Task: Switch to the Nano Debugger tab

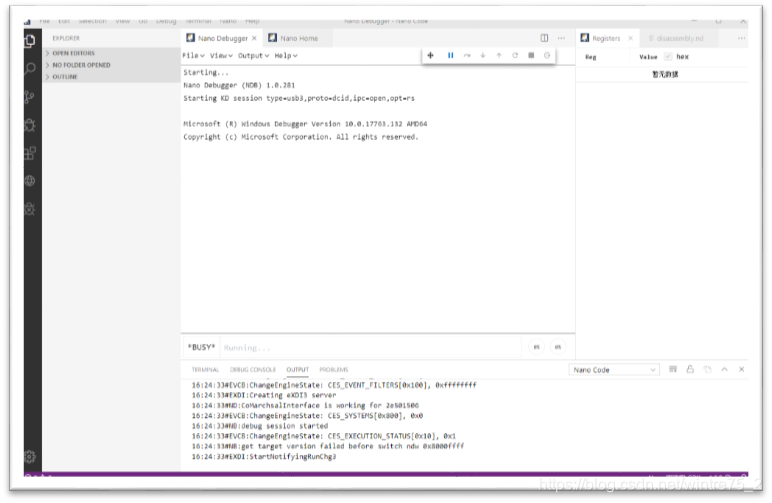Action: pos(222,38)
